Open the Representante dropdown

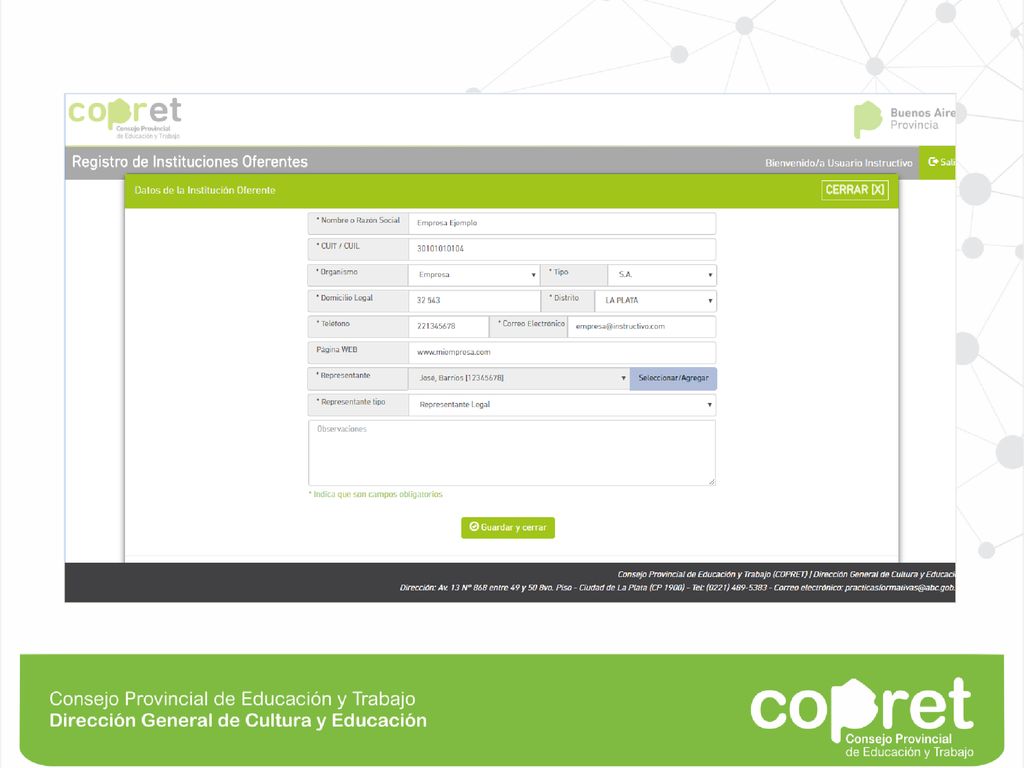click(x=519, y=378)
